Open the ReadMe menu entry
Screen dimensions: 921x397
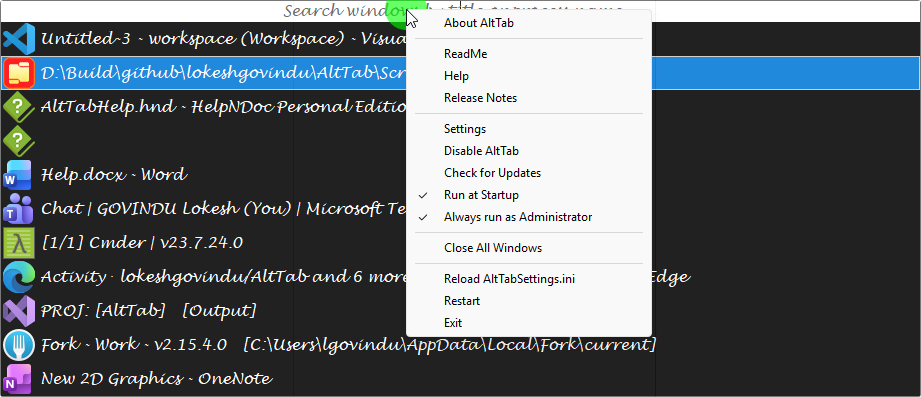[529, 54]
